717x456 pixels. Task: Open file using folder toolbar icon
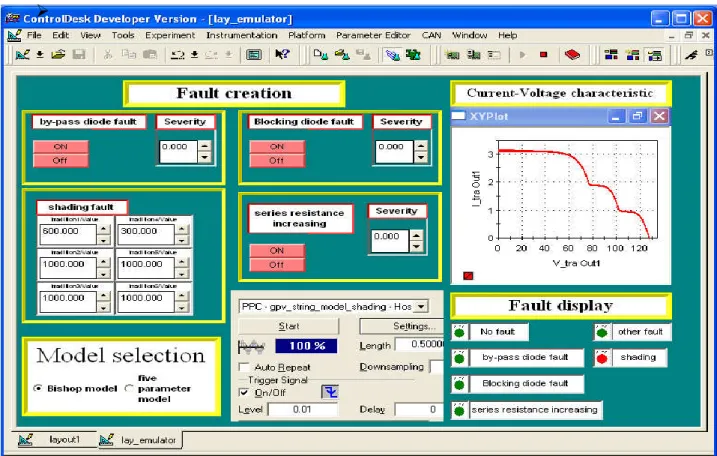click(58, 55)
